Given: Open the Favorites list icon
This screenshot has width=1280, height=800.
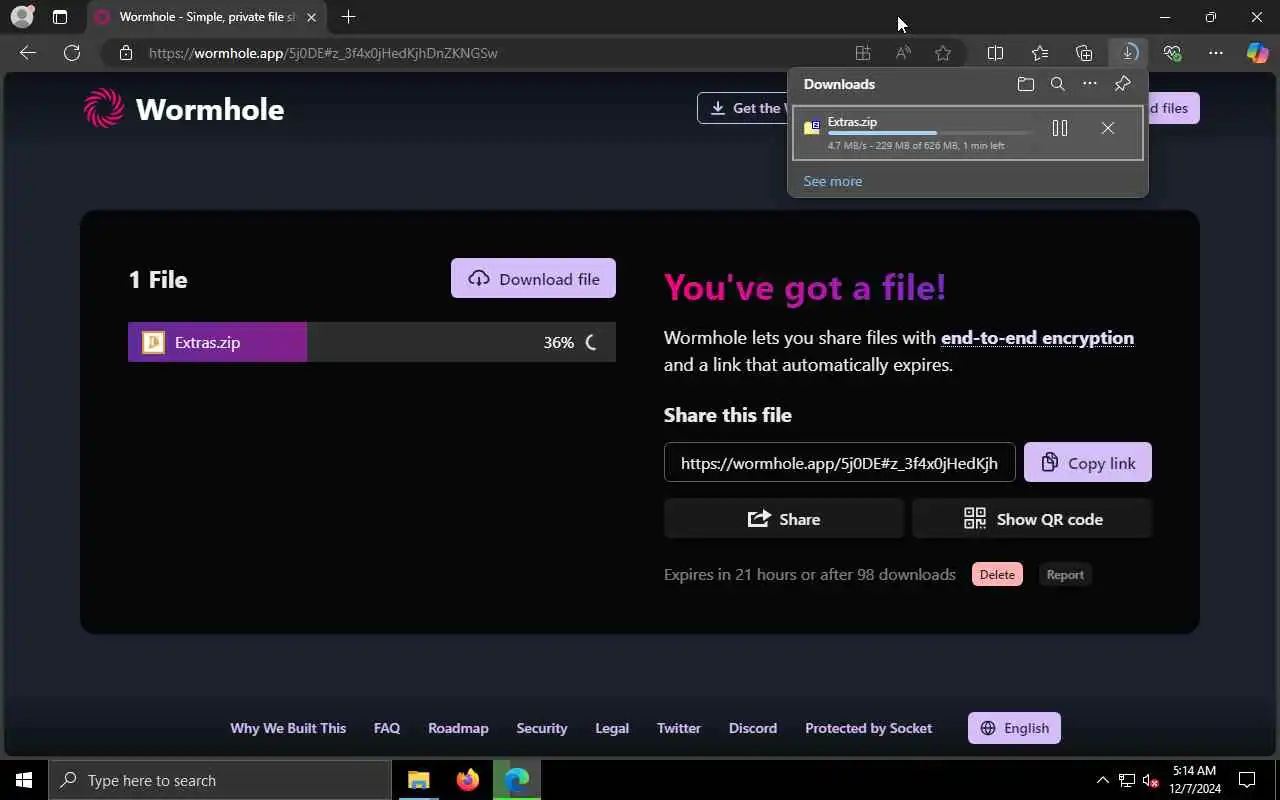Looking at the screenshot, I should click(1040, 53).
